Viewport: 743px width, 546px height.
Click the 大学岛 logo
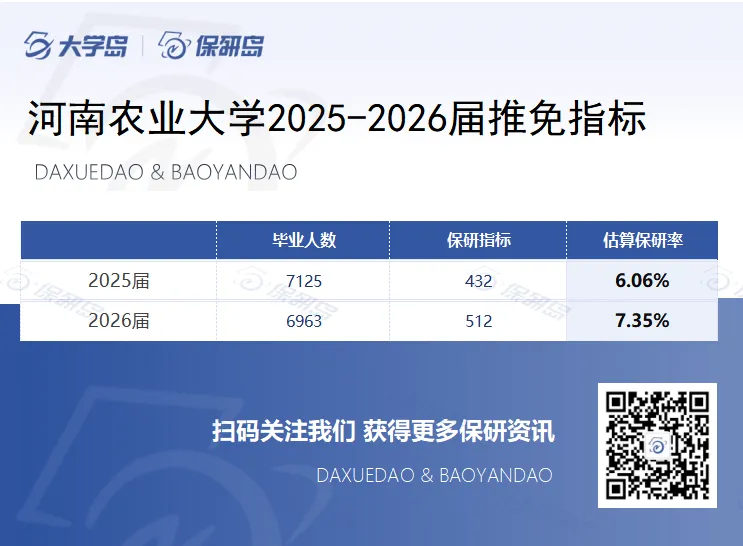pos(76,46)
